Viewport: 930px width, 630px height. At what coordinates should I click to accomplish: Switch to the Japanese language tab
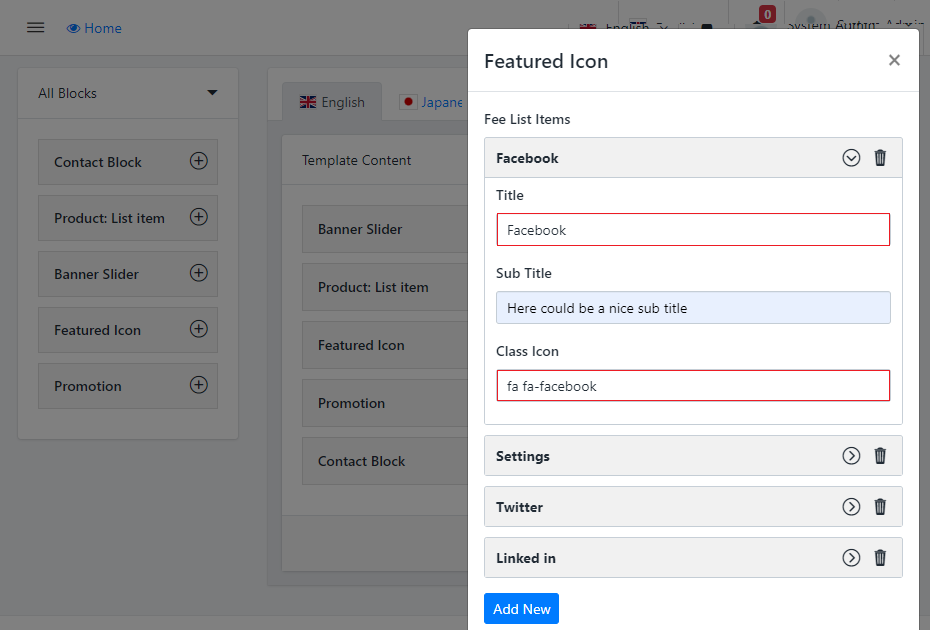point(432,102)
